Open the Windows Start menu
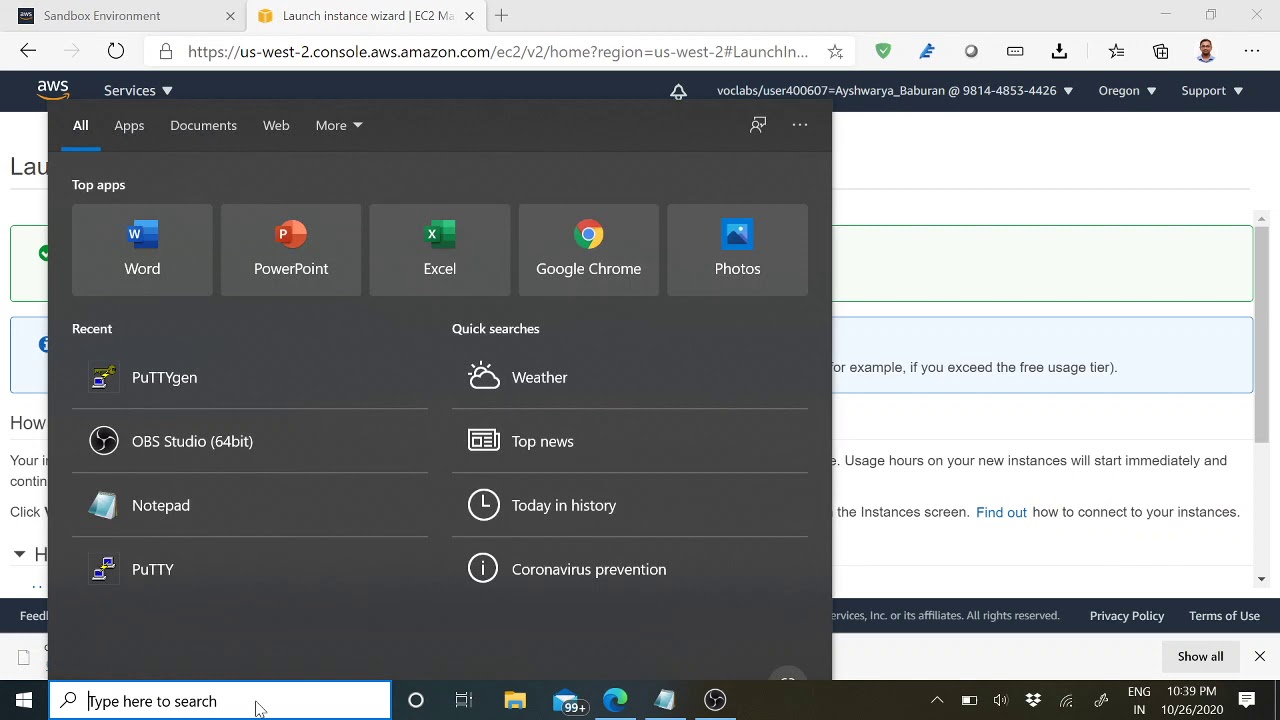The image size is (1280, 720). (x=24, y=700)
